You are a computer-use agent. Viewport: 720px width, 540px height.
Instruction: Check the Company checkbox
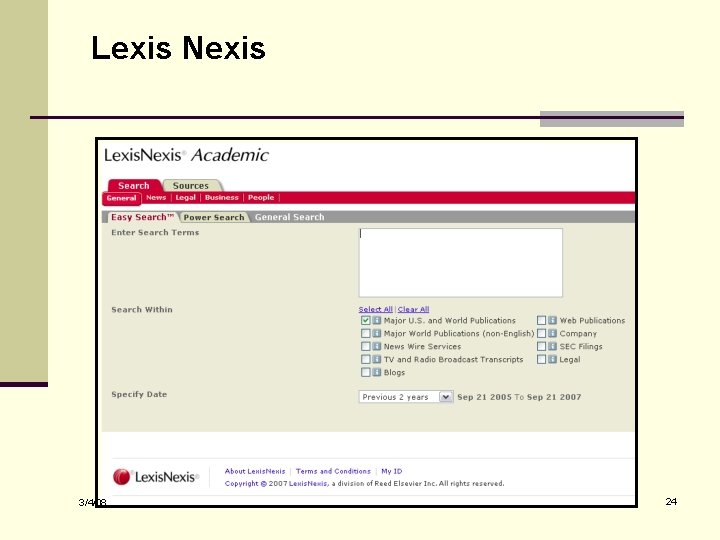[x=541, y=333]
